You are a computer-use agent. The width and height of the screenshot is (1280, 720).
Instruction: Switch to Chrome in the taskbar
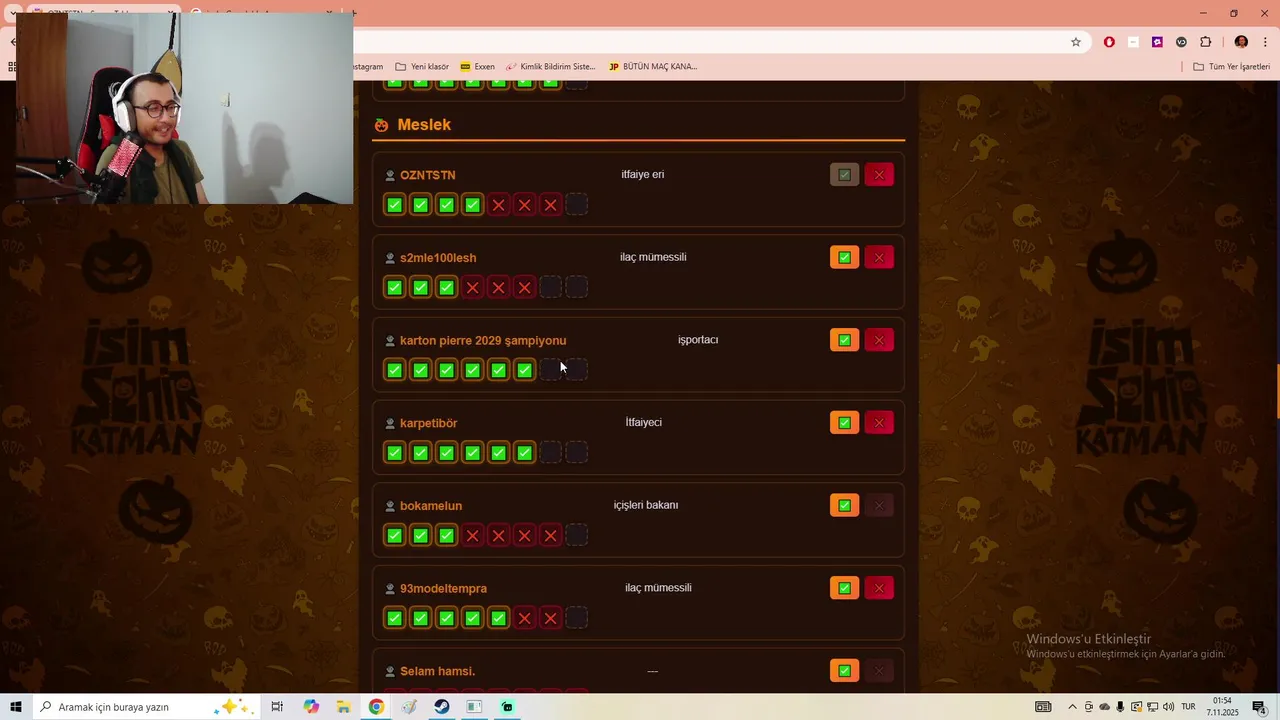tap(376, 707)
